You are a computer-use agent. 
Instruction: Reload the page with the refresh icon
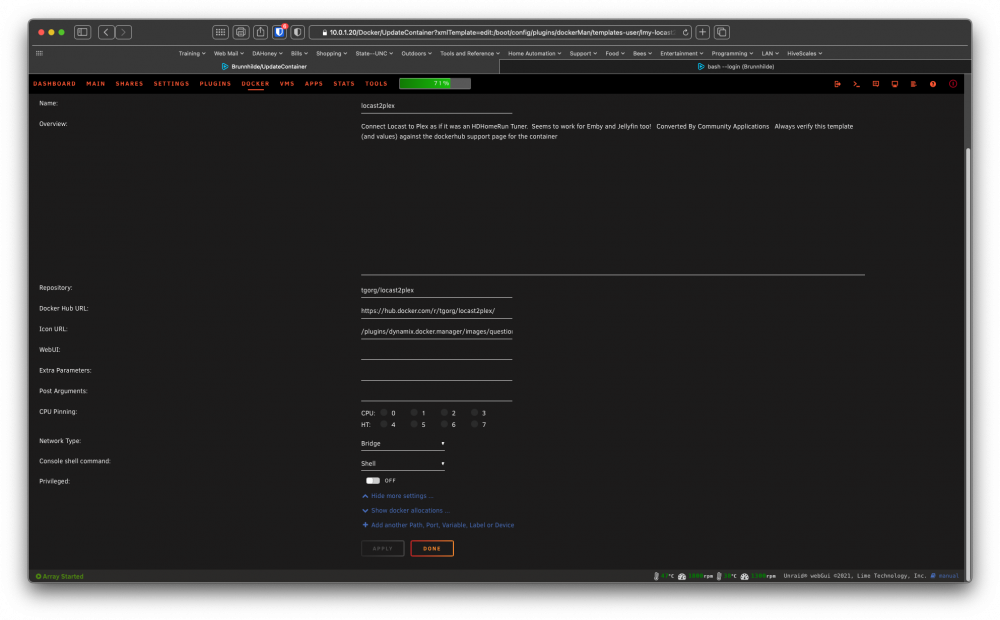click(686, 33)
